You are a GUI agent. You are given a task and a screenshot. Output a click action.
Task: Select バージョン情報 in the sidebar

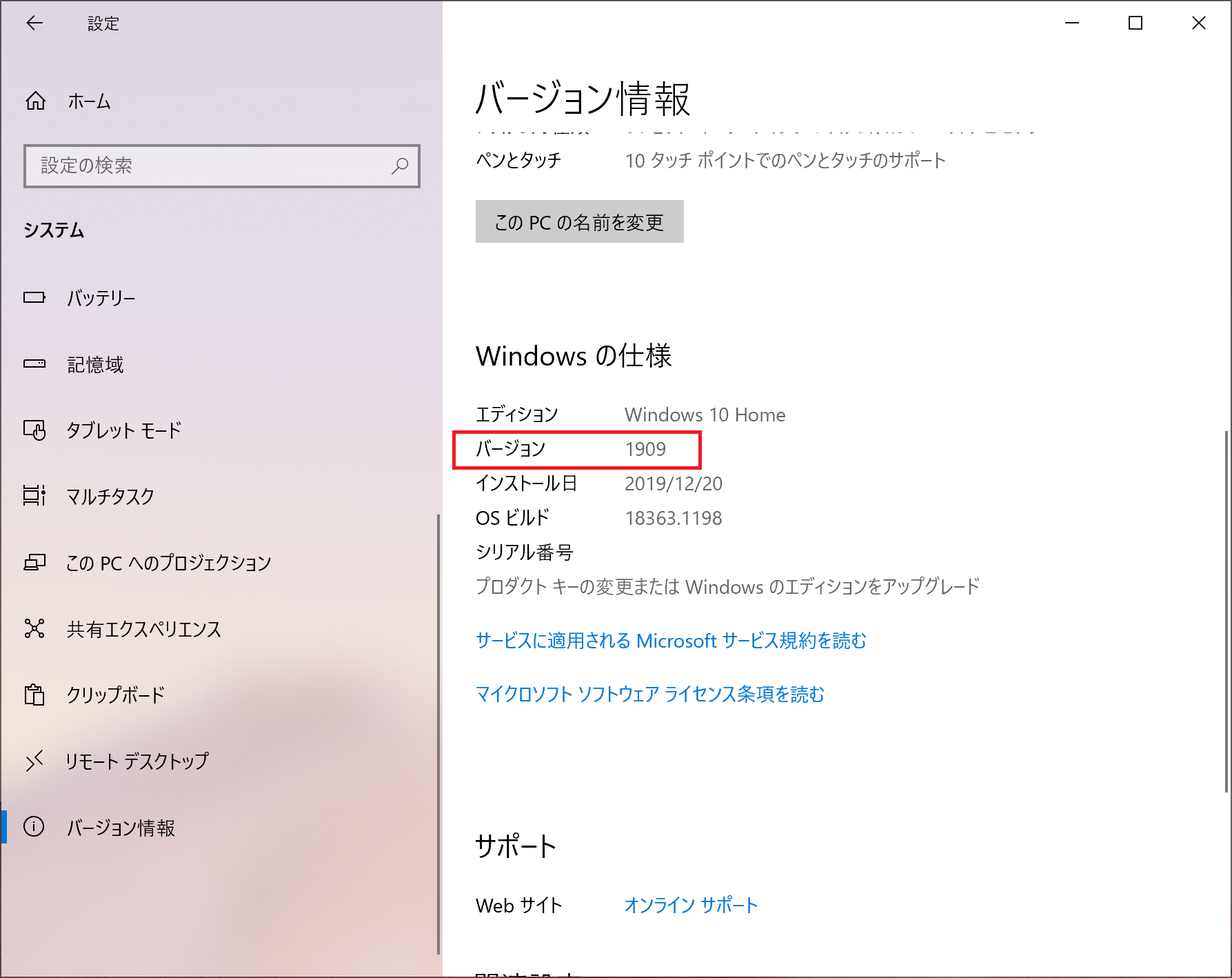click(x=121, y=828)
